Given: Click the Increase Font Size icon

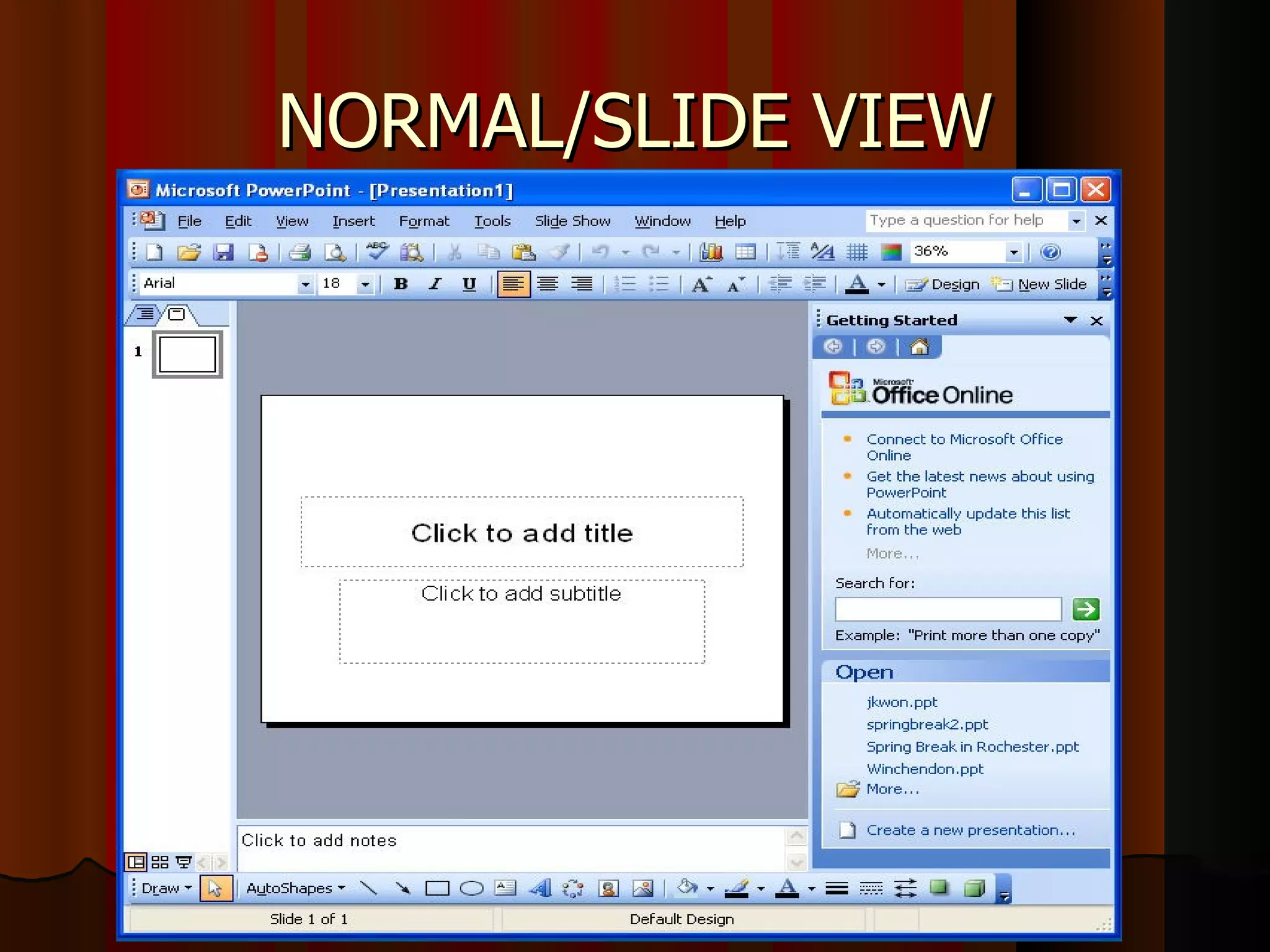Looking at the screenshot, I should tap(702, 284).
